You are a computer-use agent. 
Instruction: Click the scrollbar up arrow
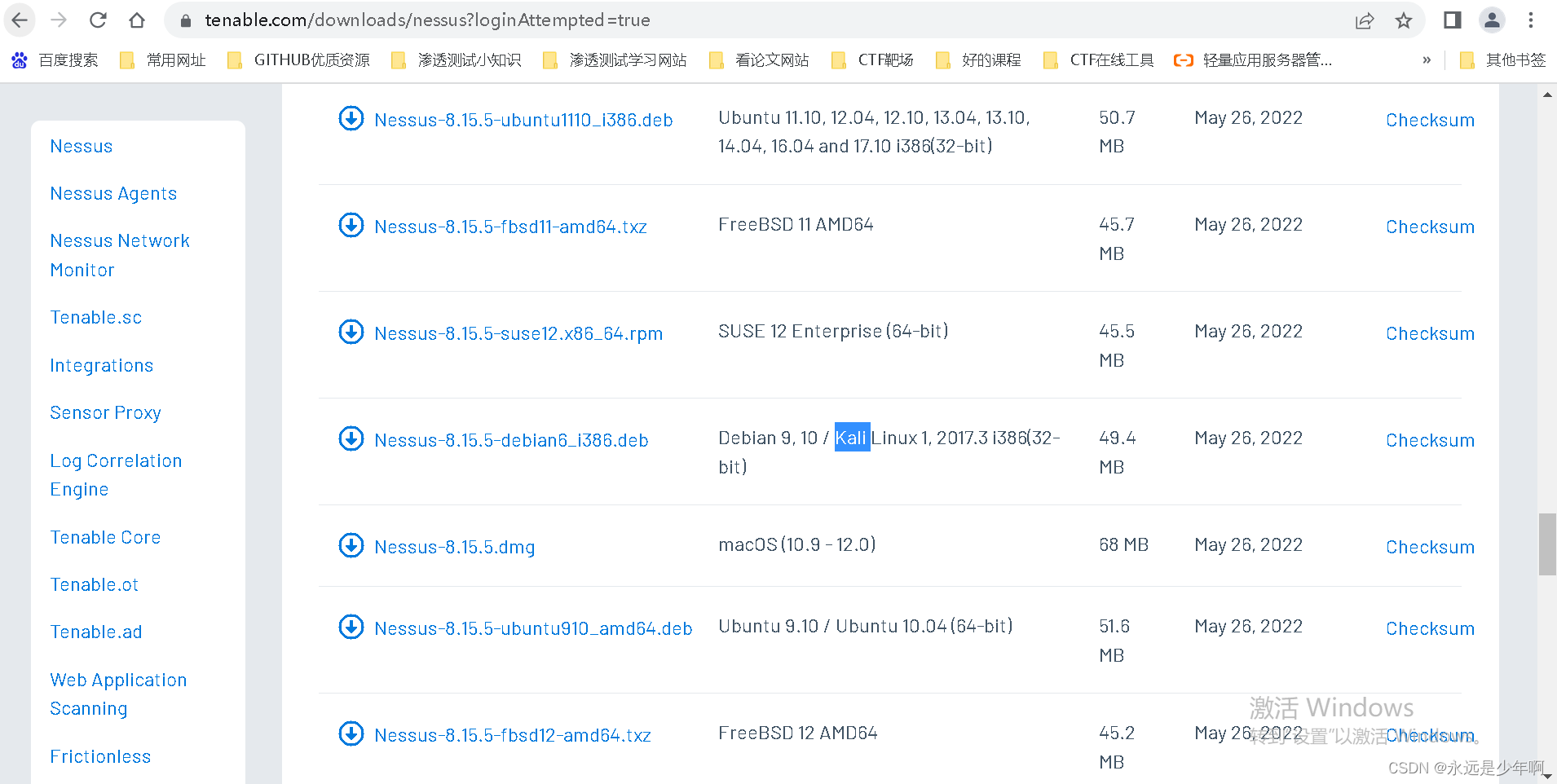point(1547,95)
